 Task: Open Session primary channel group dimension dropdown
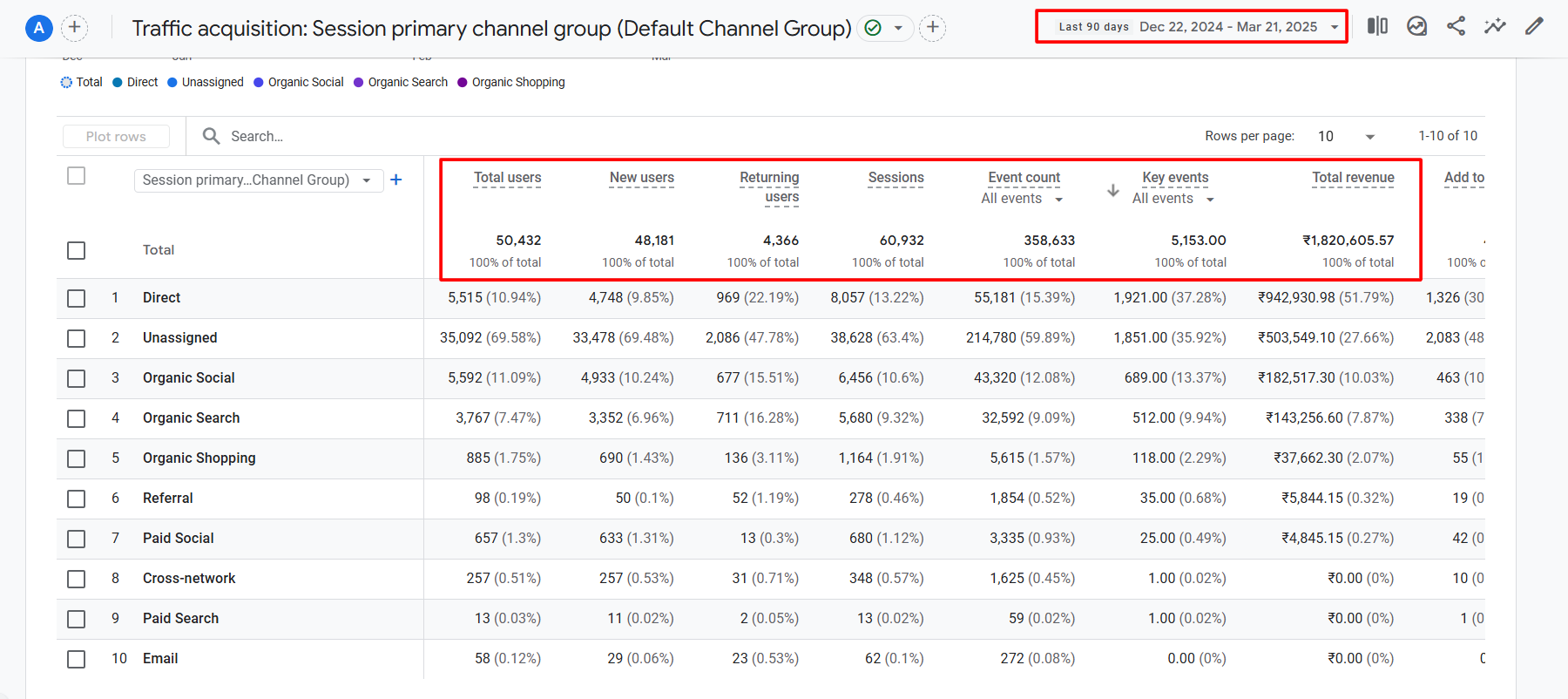pyautogui.click(x=258, y=180)
